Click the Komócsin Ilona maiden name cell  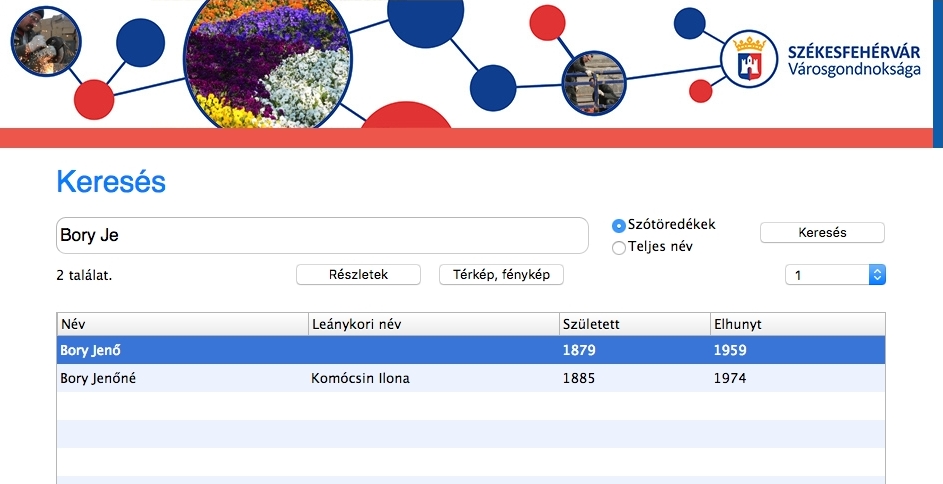(x=361, y=379)
